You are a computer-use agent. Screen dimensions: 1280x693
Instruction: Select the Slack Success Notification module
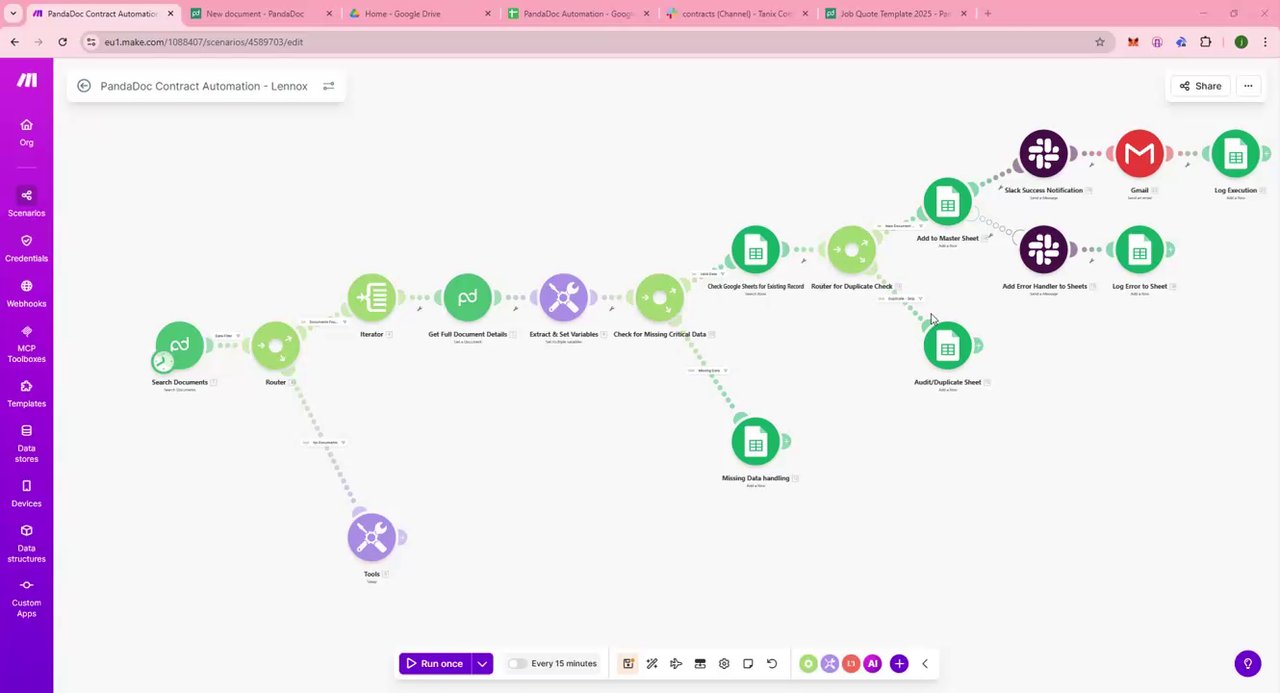(1043, 154)
